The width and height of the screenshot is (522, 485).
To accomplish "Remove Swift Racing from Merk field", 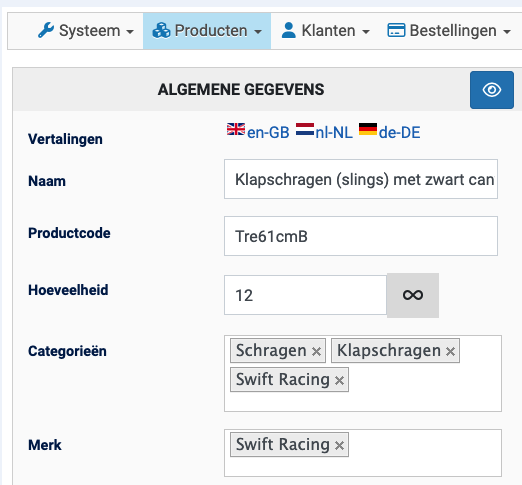I will click(339, 445).
